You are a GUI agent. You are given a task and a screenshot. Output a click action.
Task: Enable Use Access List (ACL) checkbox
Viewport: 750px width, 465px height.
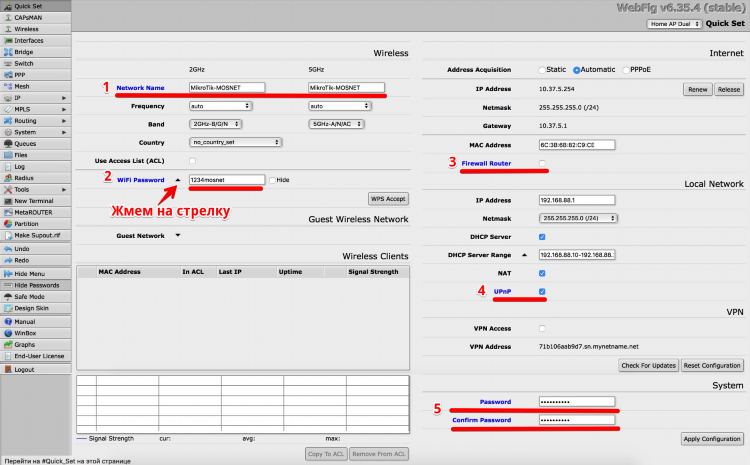point(192,161)
